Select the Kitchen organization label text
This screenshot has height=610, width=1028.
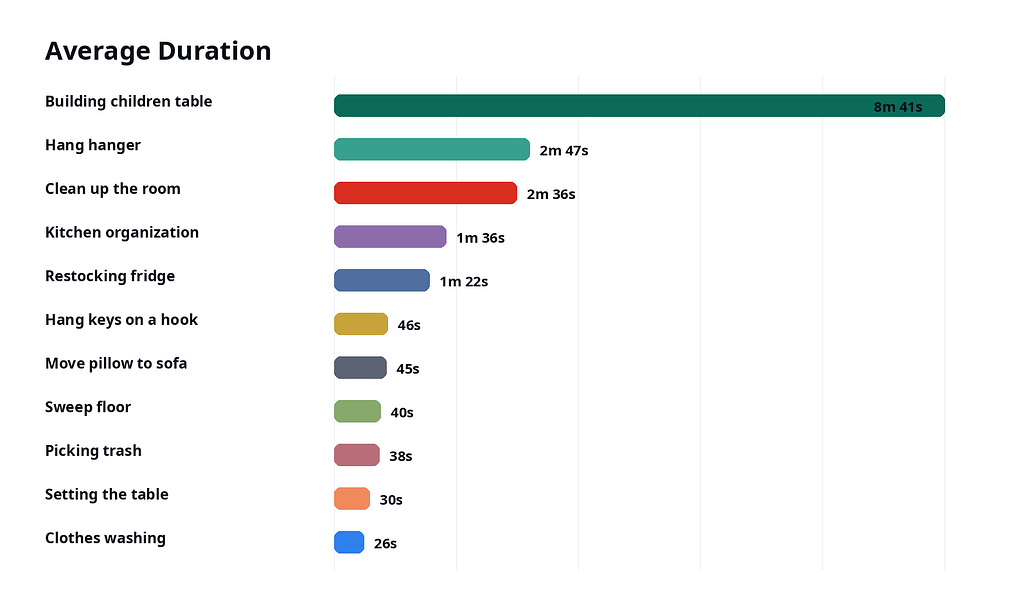(121, 233)
